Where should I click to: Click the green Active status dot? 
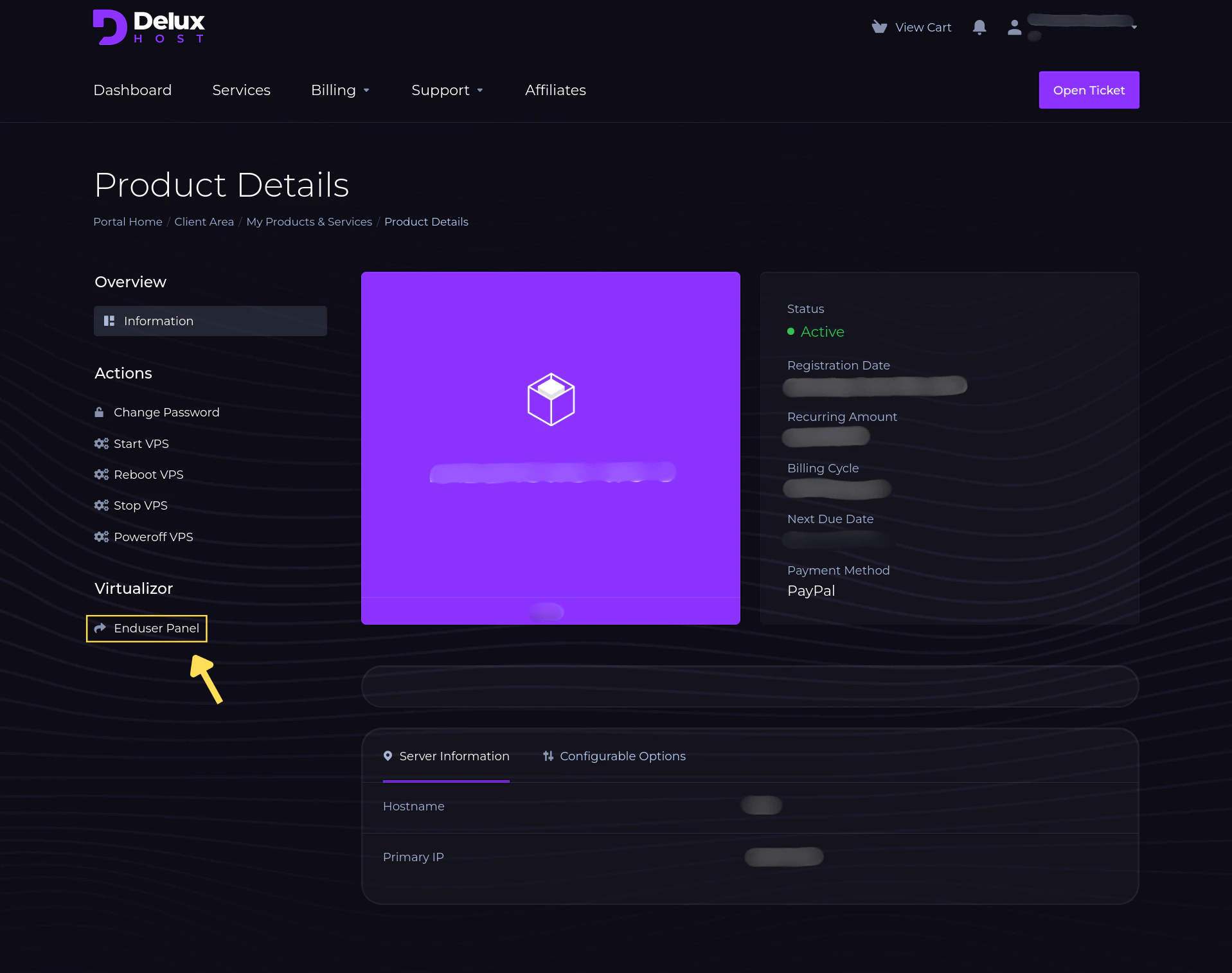[791, 332]
